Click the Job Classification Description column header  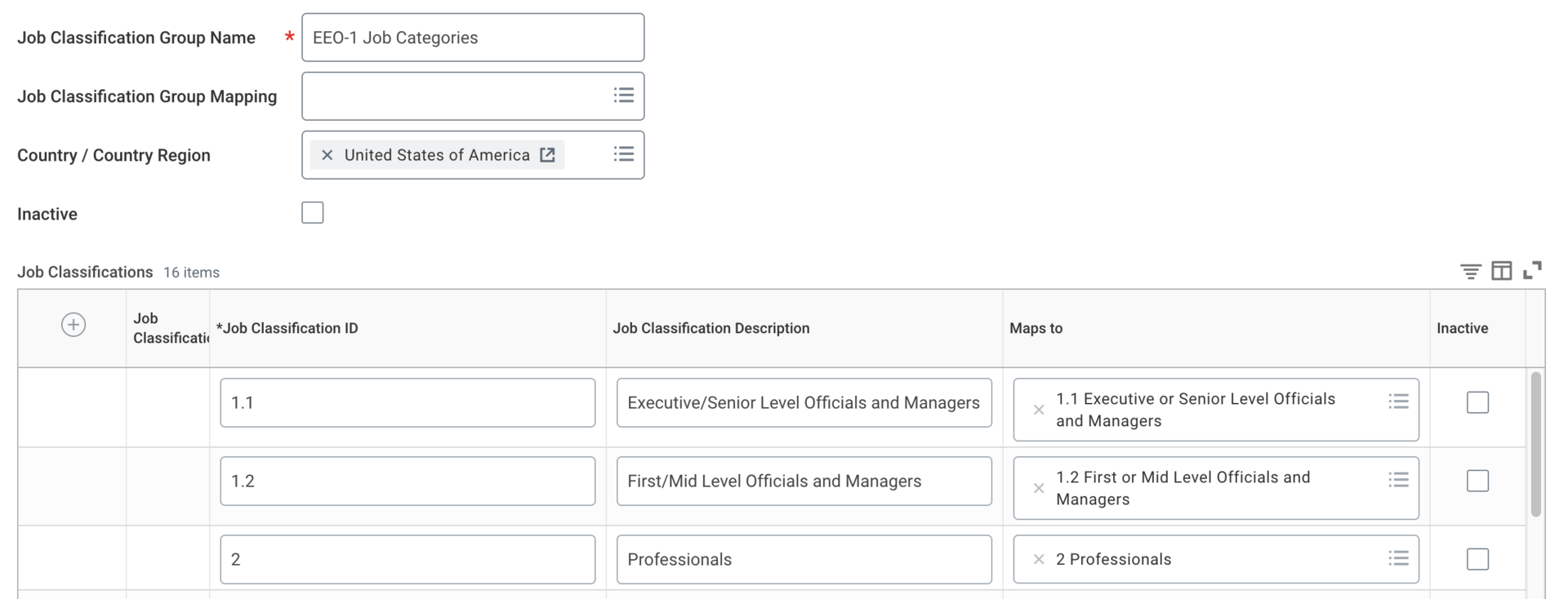(710, 328)
